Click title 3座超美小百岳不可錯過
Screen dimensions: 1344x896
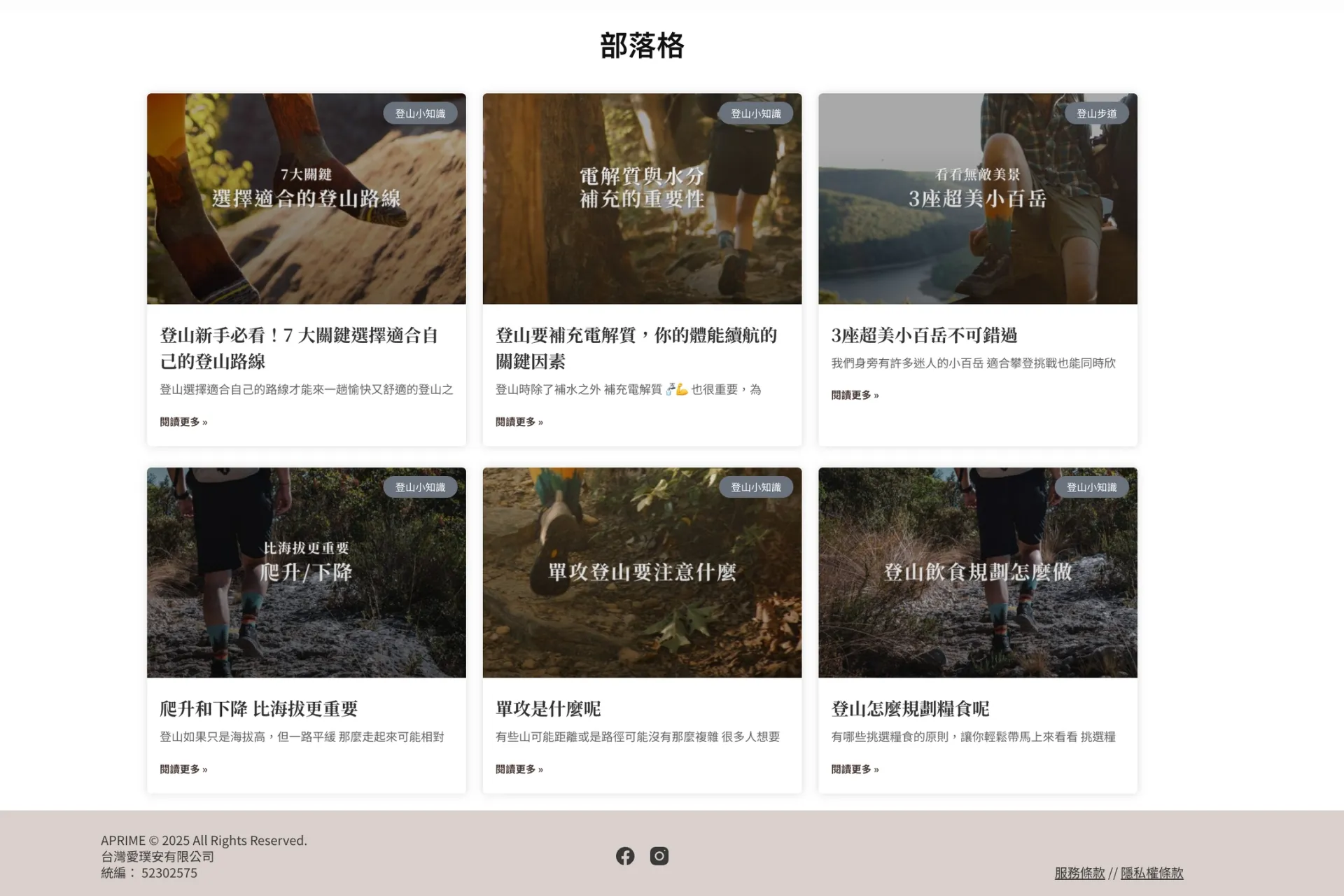pyautogui.click(x=924, y=335)
